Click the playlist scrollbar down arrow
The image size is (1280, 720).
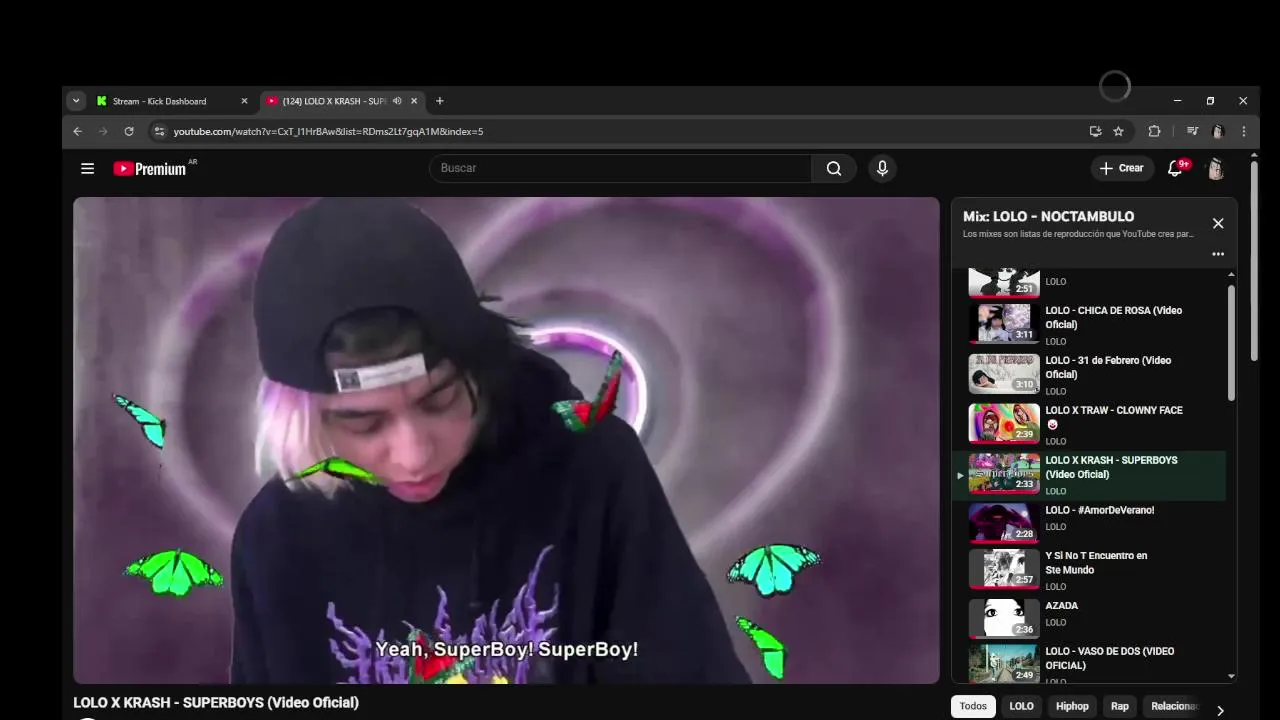(1231, 677)
